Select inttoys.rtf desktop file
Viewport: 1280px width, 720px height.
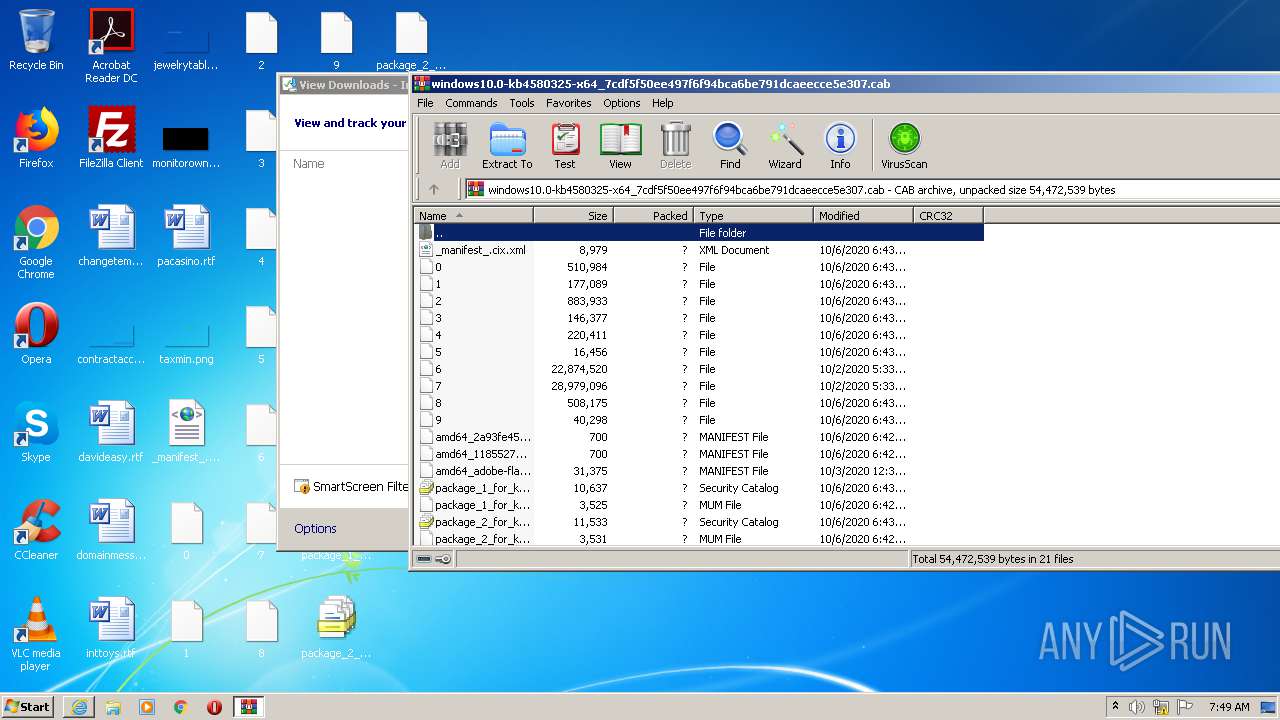(x=111, y=628)
